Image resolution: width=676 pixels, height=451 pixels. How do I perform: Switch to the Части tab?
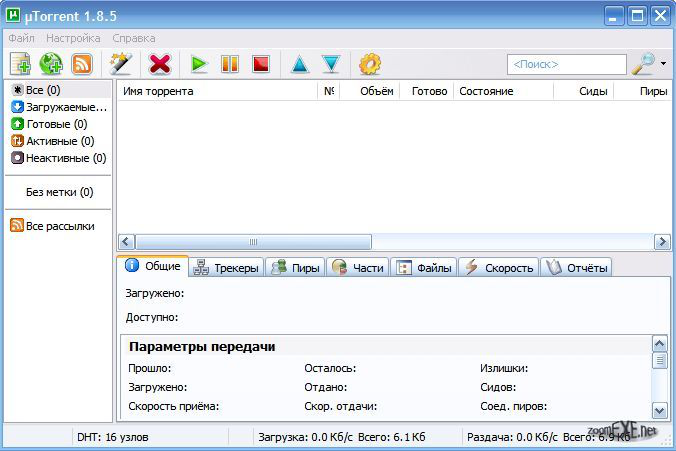(358, 268)
